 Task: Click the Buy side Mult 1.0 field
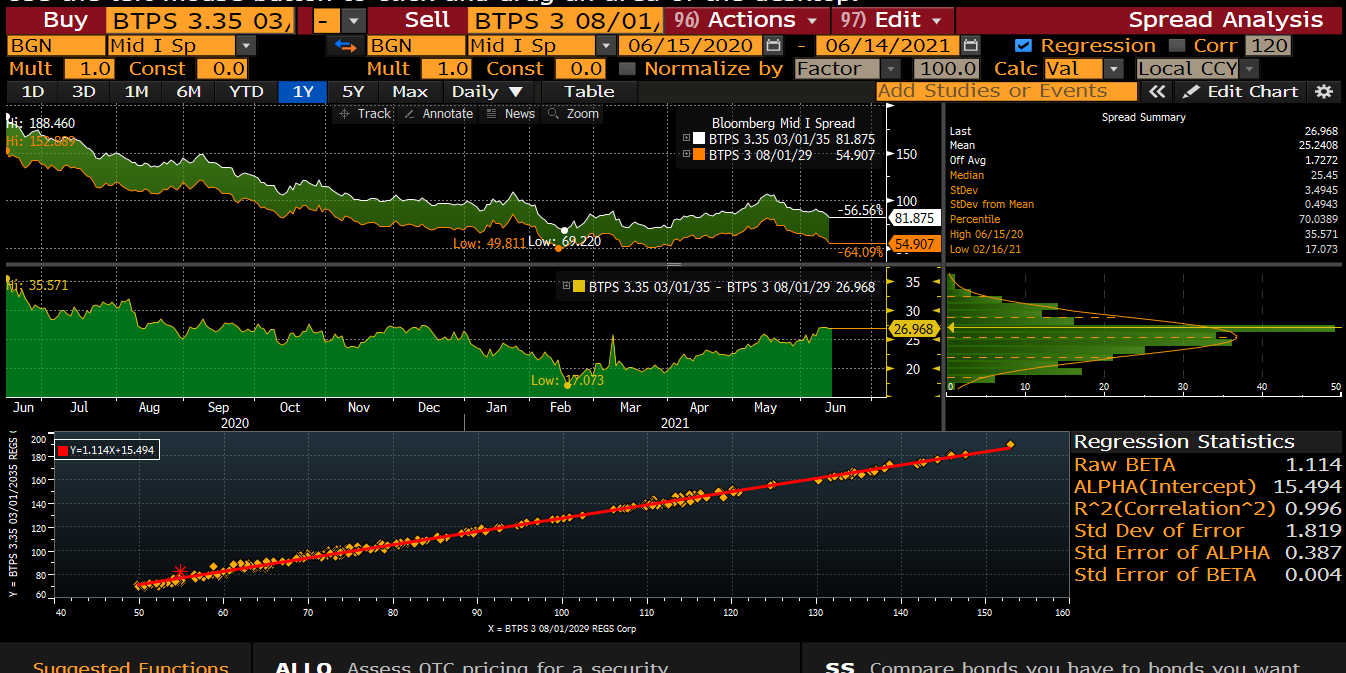(x=89, y=69)
